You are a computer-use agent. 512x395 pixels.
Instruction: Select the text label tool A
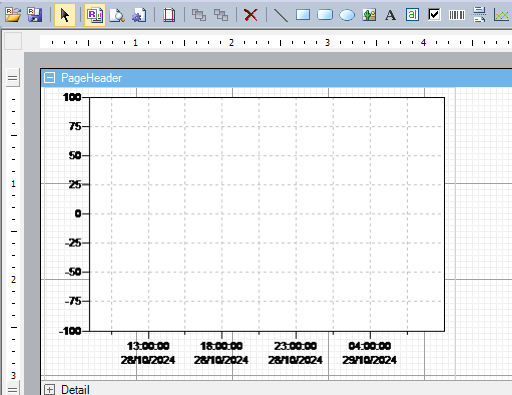(x=390, y=15)
